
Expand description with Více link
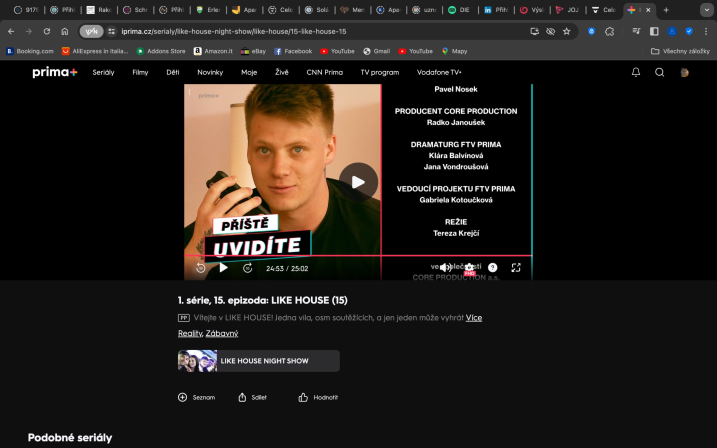474,318
